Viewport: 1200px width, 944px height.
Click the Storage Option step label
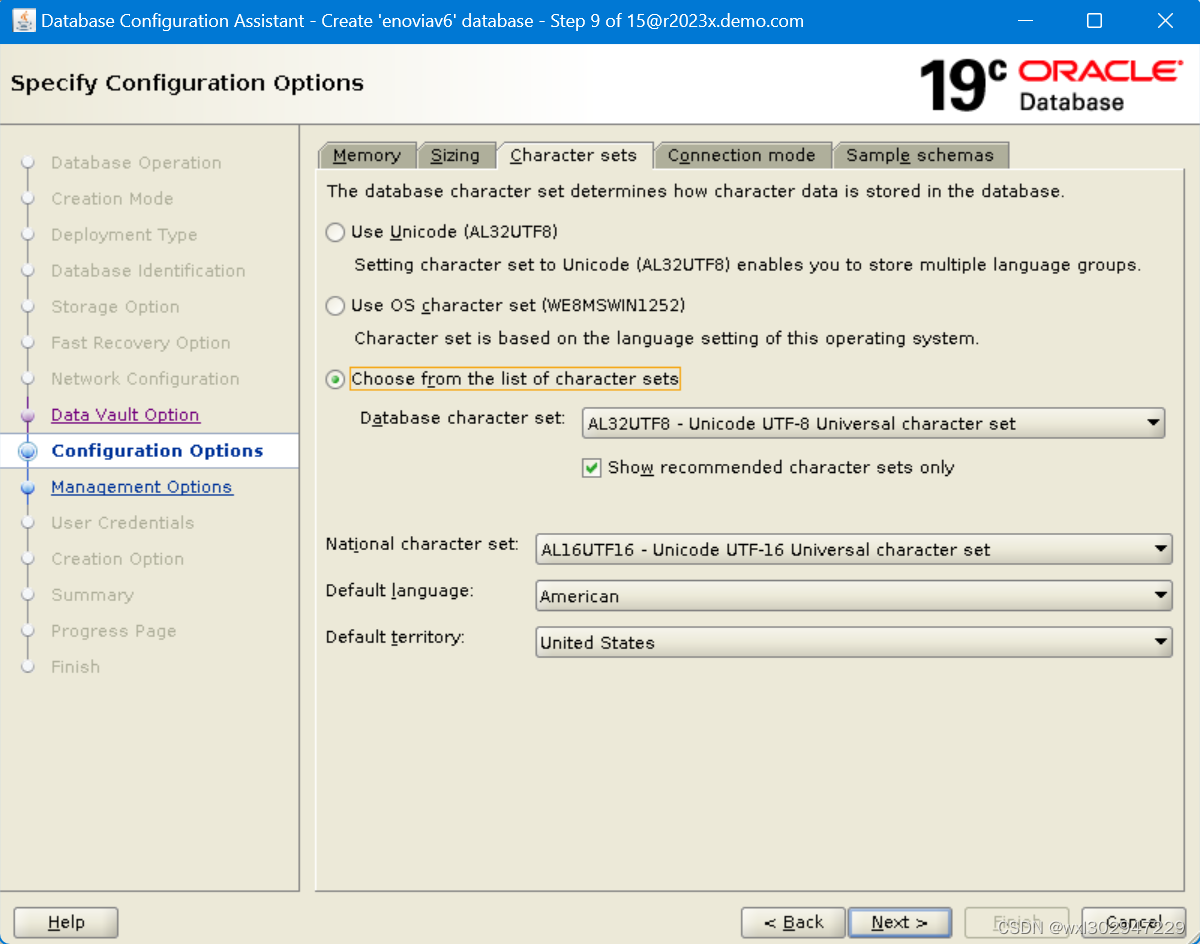(115, 307)
